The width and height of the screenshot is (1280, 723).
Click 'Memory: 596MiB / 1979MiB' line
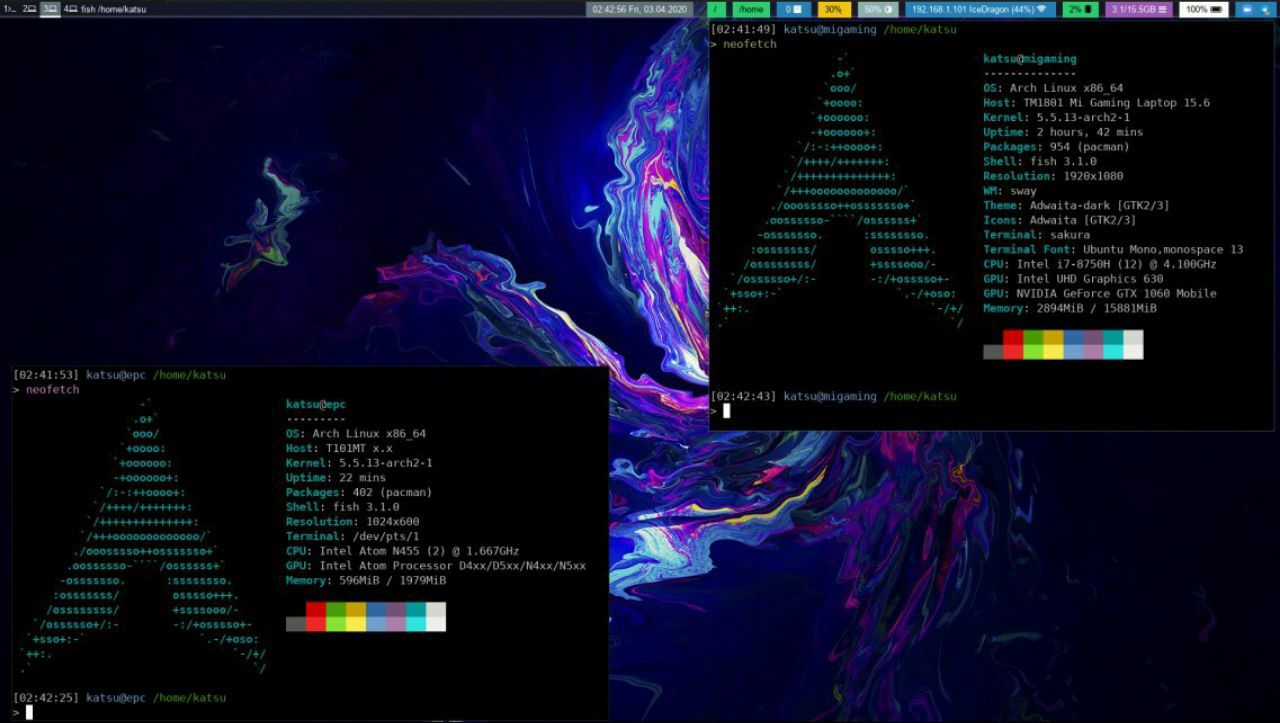tap(366, 580)
